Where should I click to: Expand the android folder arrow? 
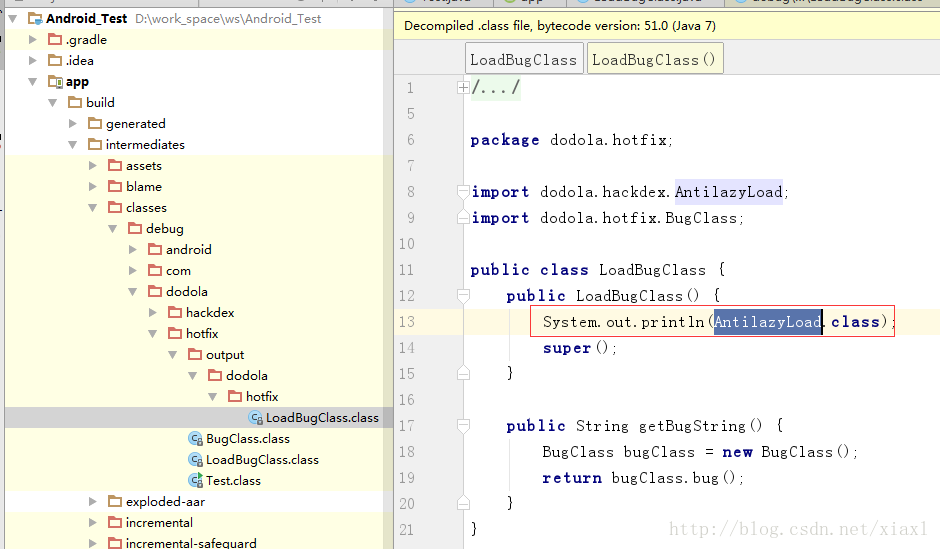(x=132, y=249)
